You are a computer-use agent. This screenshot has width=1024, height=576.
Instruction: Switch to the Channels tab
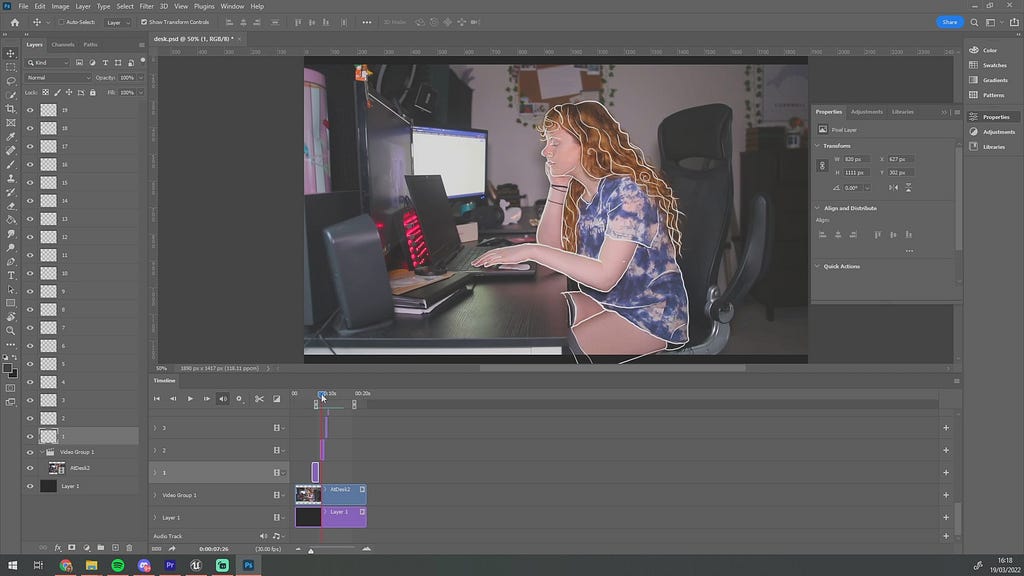[x=63, y=44]
